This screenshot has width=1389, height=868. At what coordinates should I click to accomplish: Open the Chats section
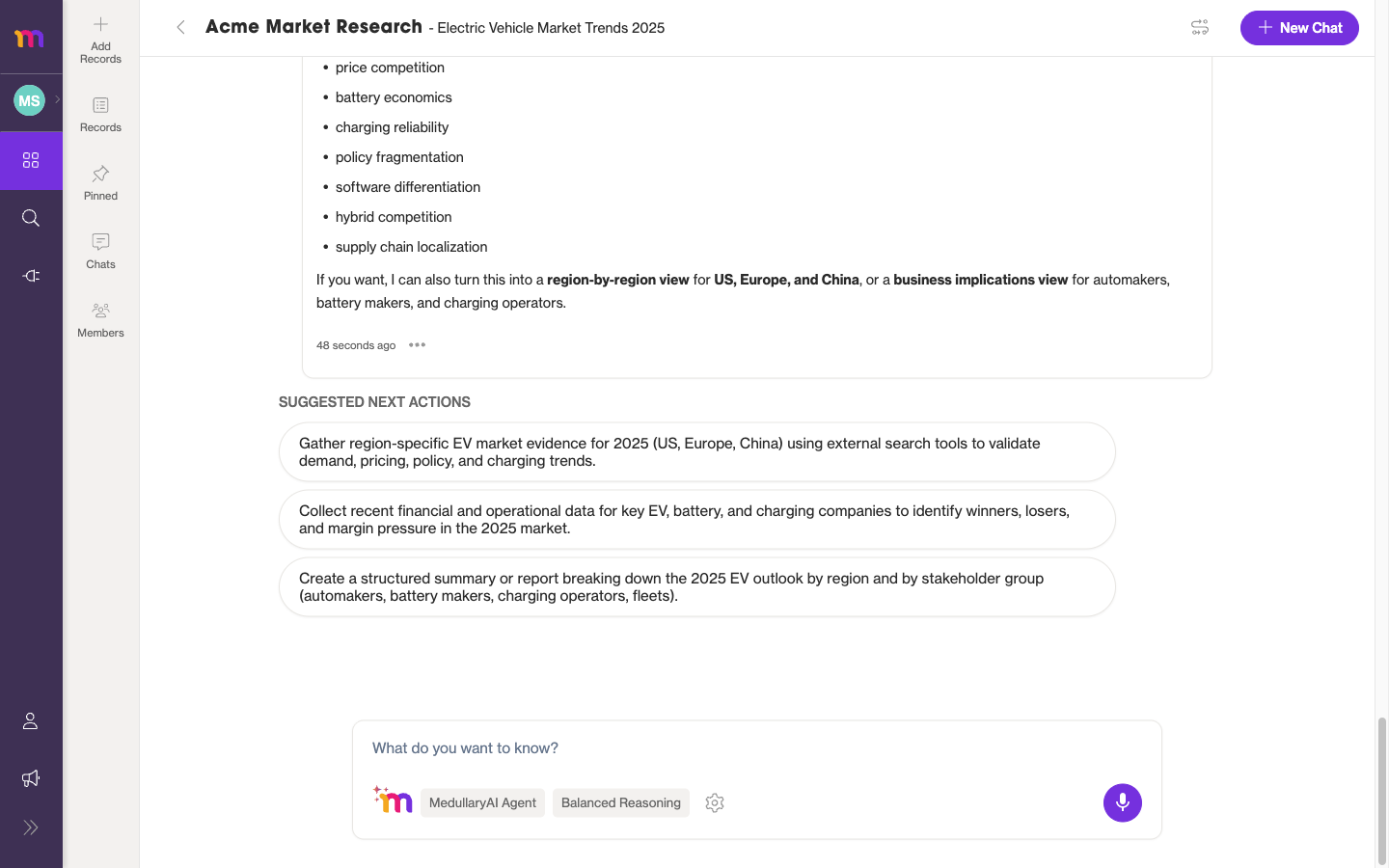[100, 251]
